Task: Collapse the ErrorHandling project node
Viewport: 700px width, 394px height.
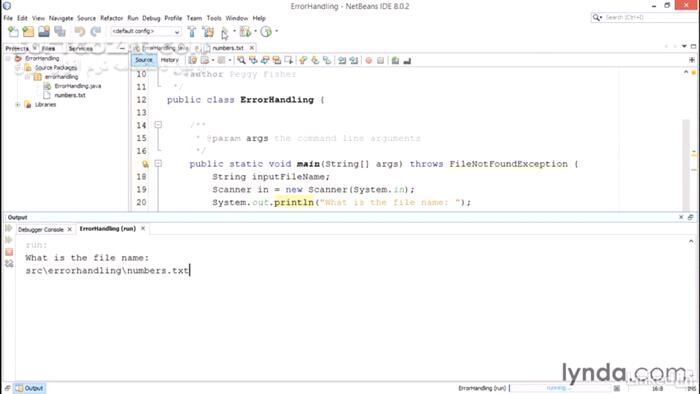Action: [8, 58]
